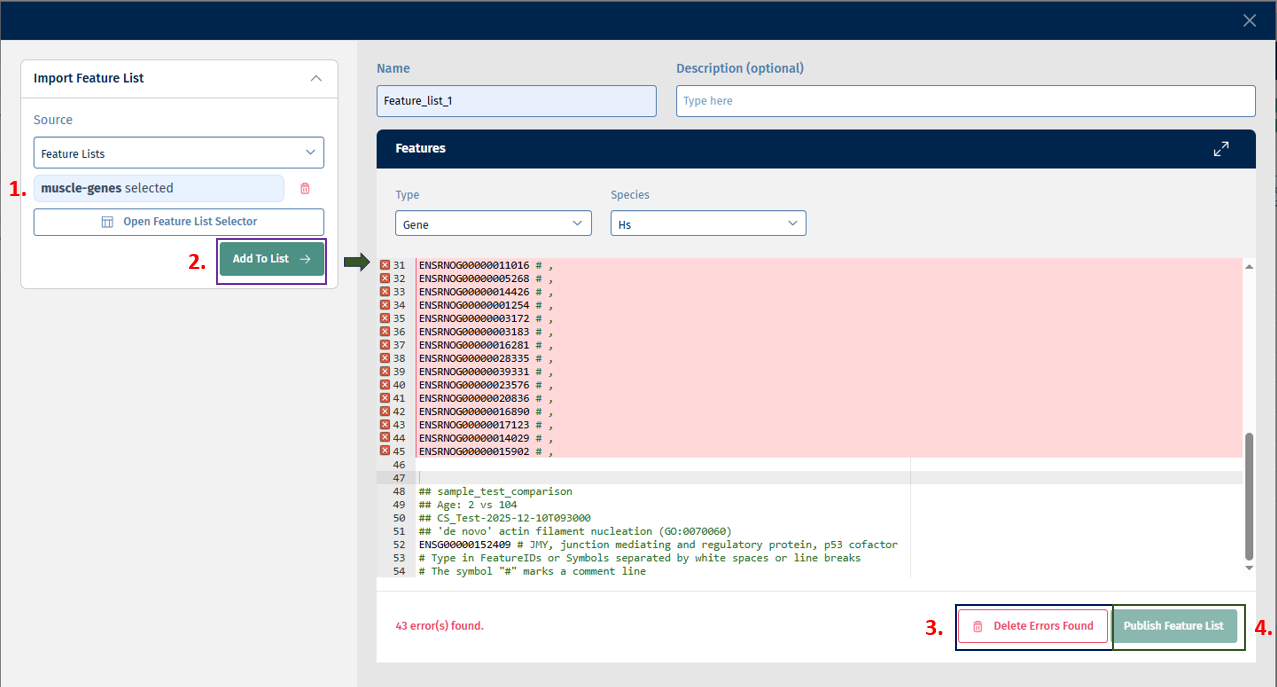The height and width of the screenshot is (687, 1277).
Task: Click Open Feature List Selector button
Action: click(179, 221)
